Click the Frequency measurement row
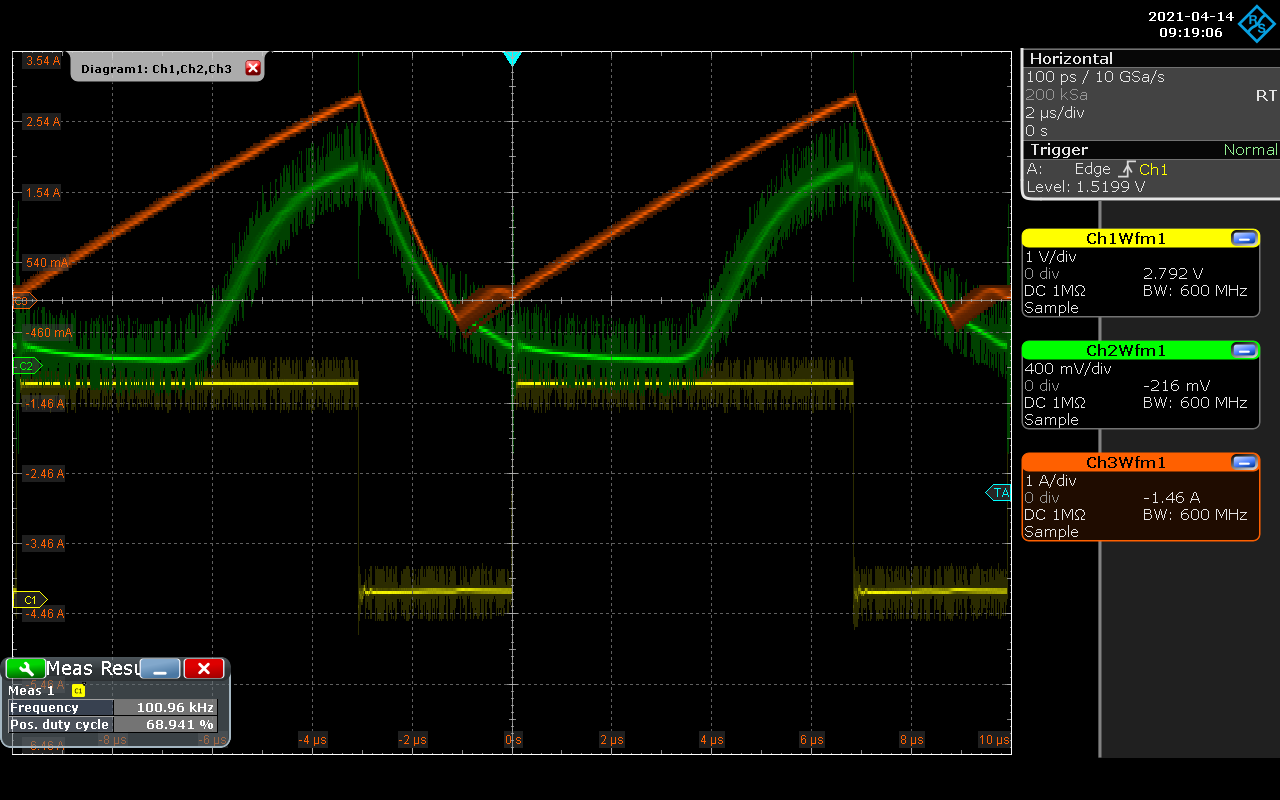The image size is (1280, 800). (112, 707)
